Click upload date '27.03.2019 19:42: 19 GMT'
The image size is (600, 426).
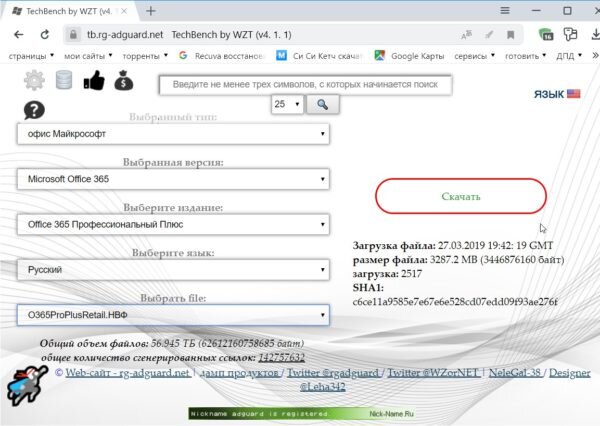click(496, 245)
